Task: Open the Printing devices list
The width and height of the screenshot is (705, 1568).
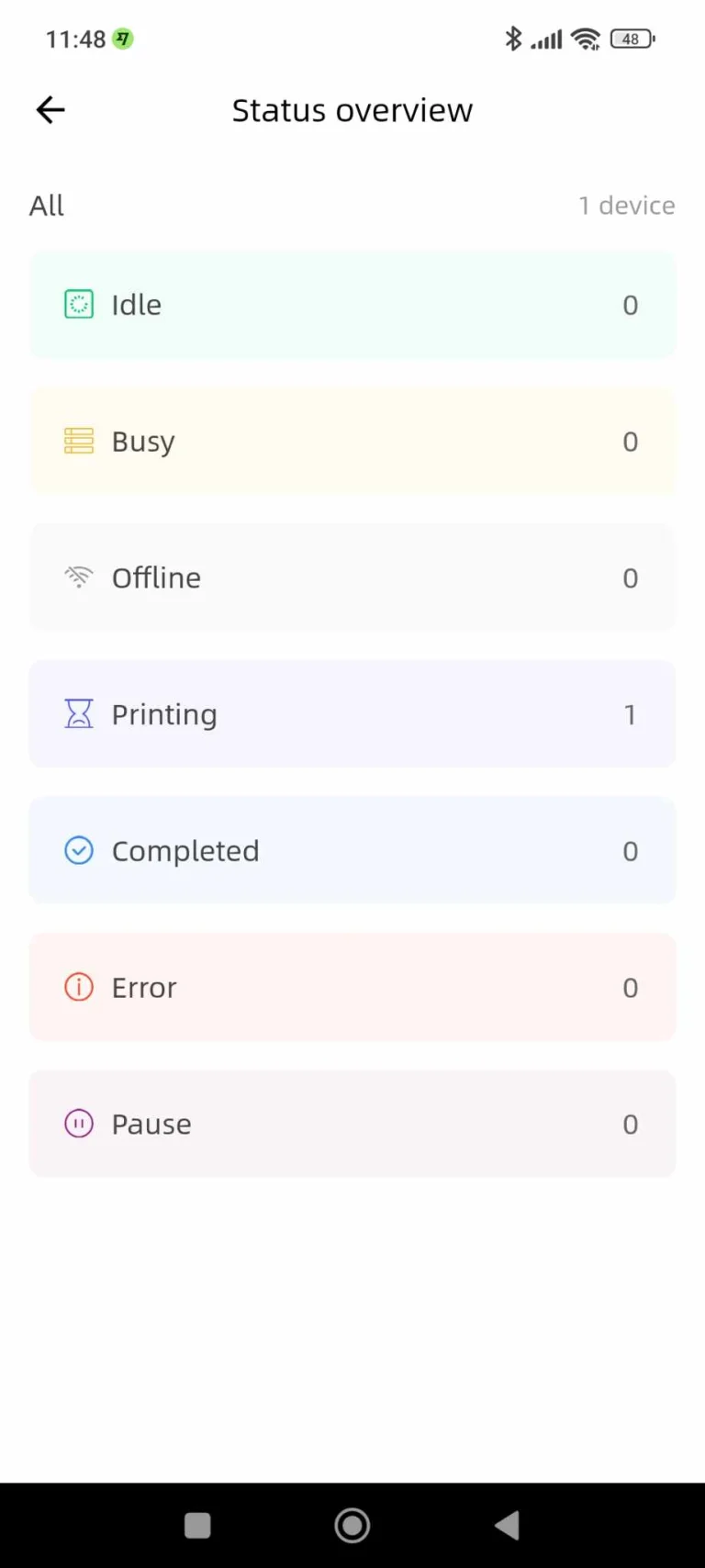Action: click(x=352, y=714)
